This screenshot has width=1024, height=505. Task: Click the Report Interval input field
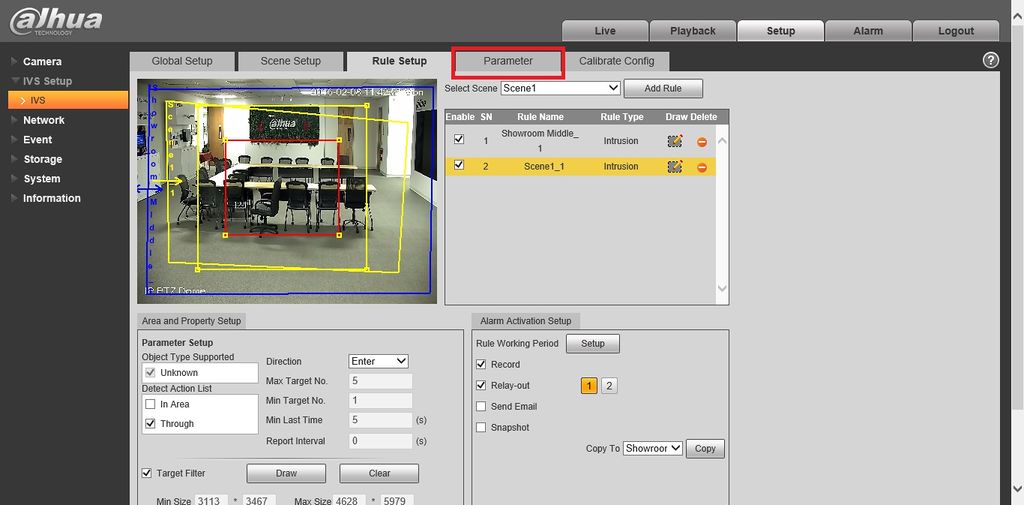(380, 441)
